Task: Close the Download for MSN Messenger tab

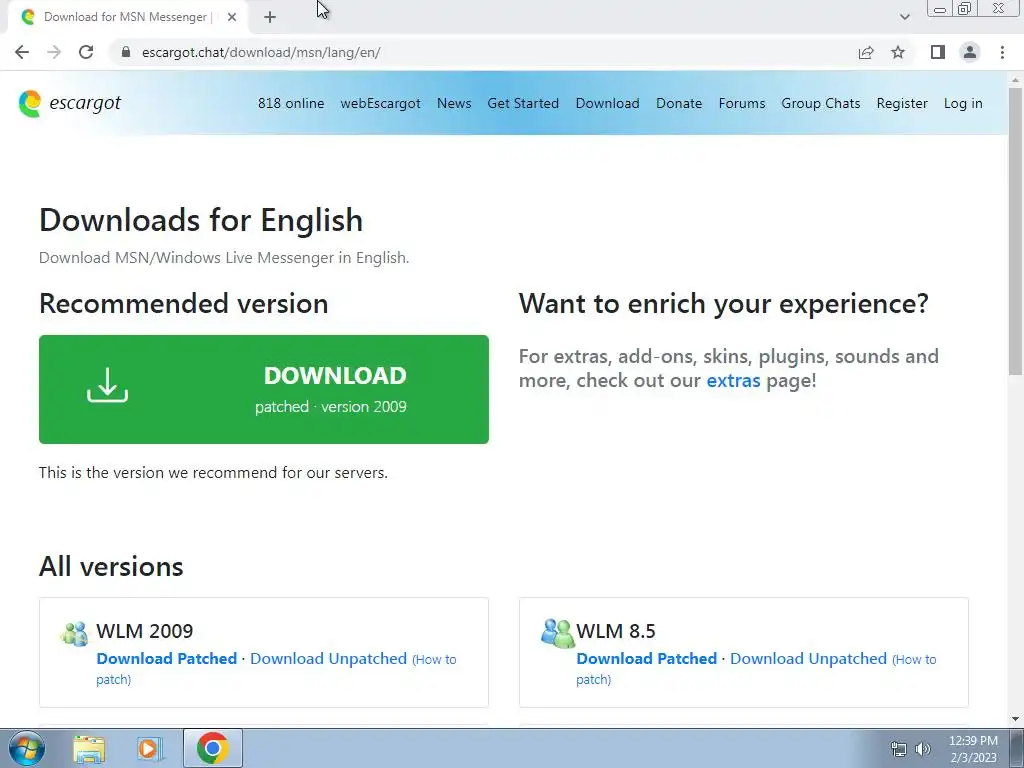Action: [x=232, y=17]
